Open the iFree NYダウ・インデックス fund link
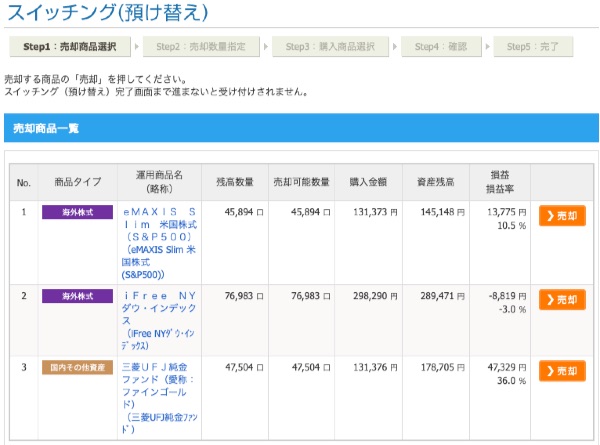Screen dimensions: 600x445 (159, 321)
